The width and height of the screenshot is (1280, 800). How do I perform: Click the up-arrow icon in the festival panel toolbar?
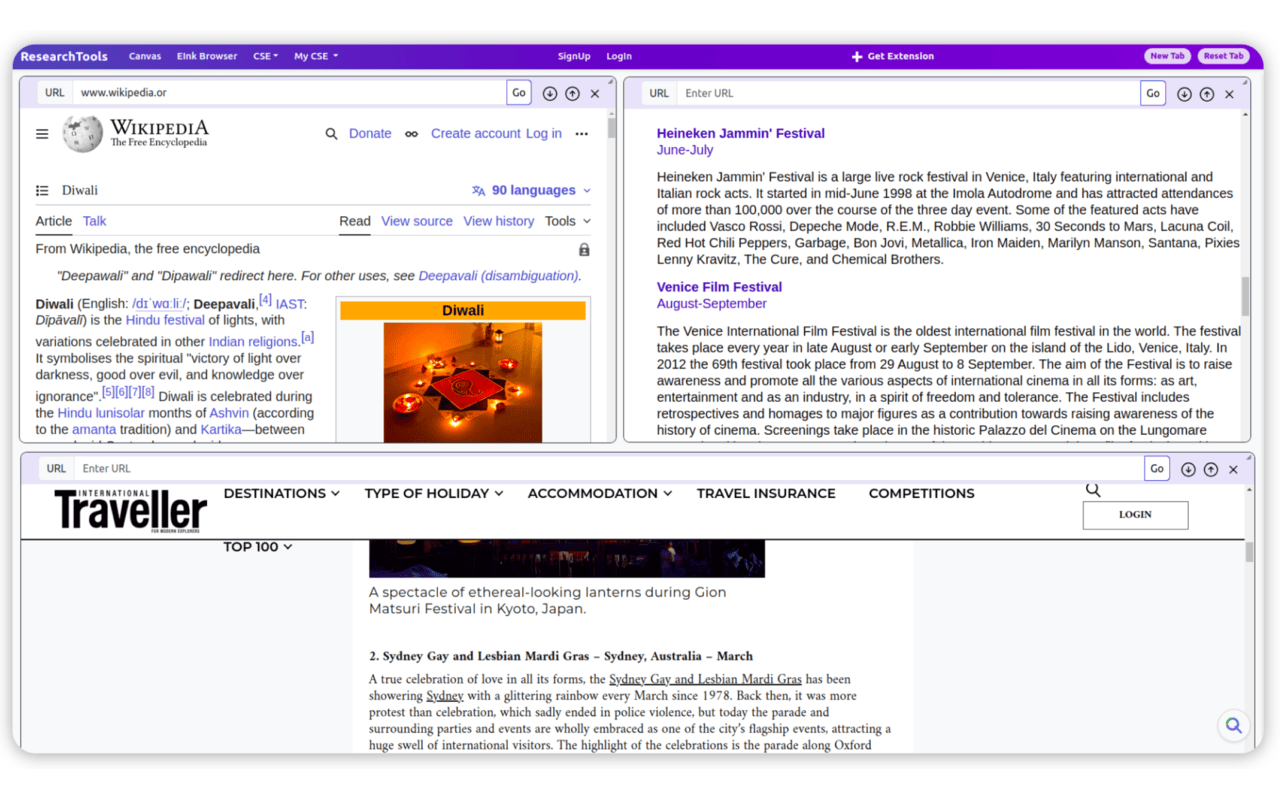point(1207,93)
